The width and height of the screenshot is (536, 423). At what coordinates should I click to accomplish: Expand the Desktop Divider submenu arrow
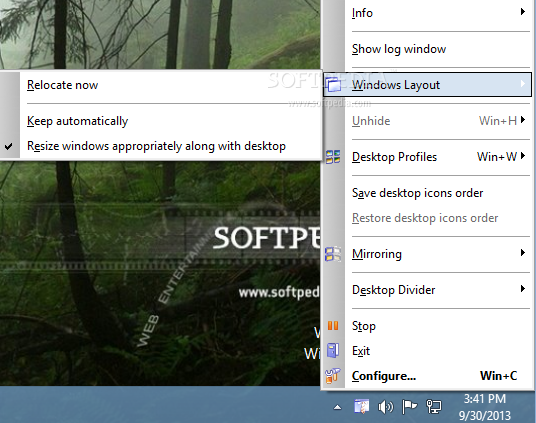523,289
